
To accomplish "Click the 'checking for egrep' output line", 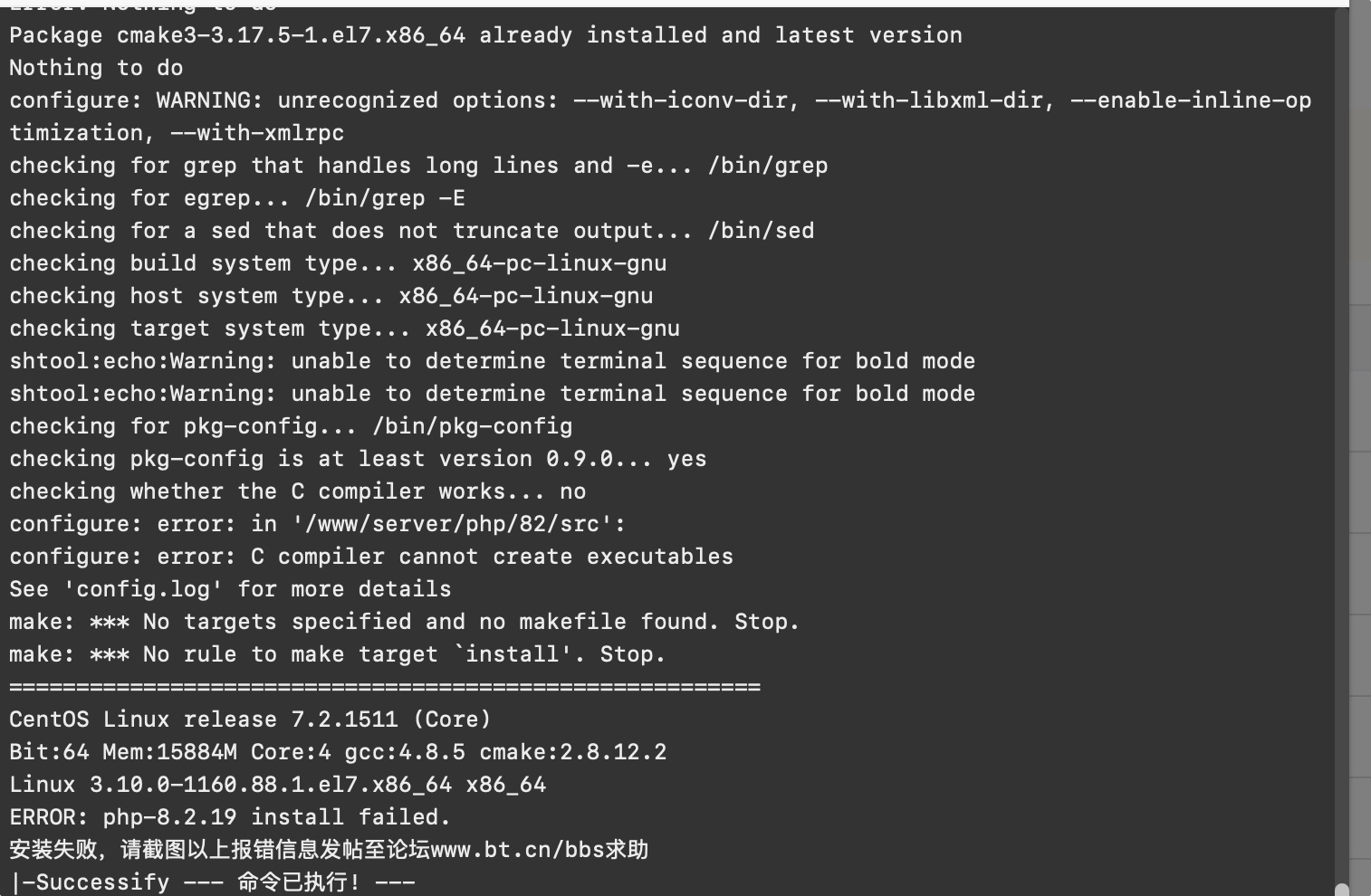I will click(237, 198).
